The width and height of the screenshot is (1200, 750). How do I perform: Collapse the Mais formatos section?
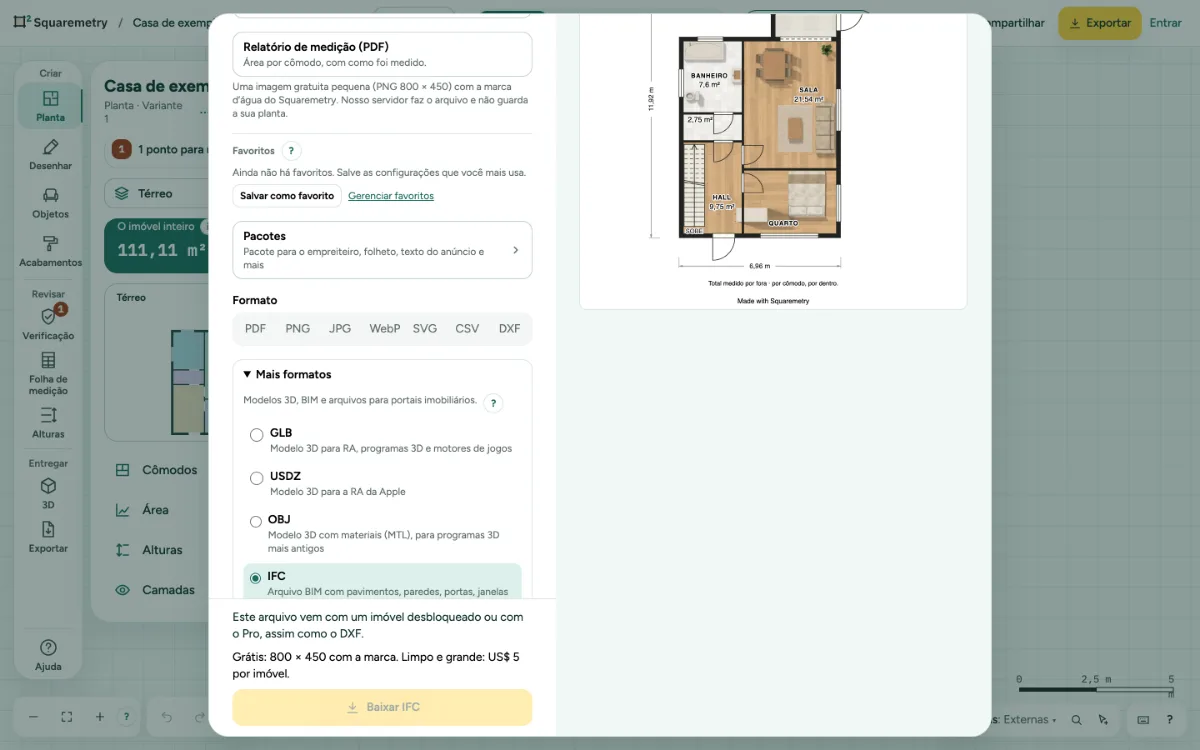[288, 374]
